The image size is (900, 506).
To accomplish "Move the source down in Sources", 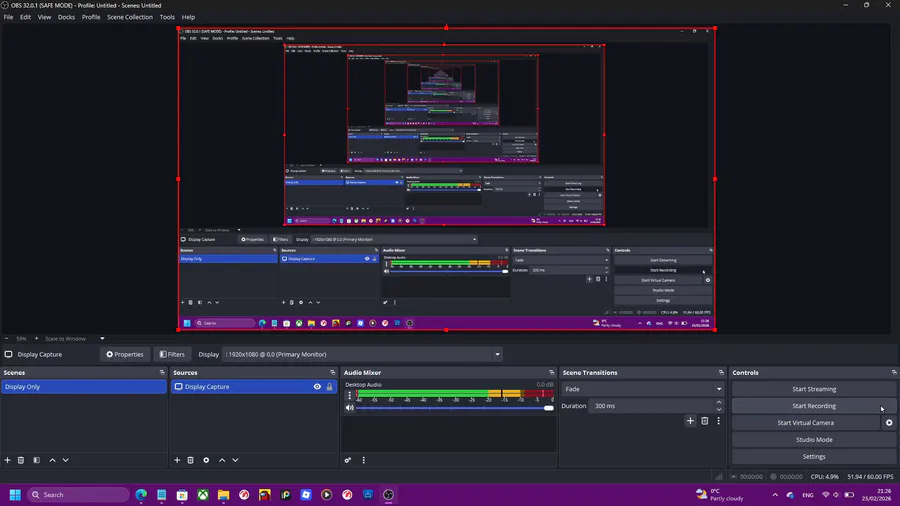I will click(235, 460).
